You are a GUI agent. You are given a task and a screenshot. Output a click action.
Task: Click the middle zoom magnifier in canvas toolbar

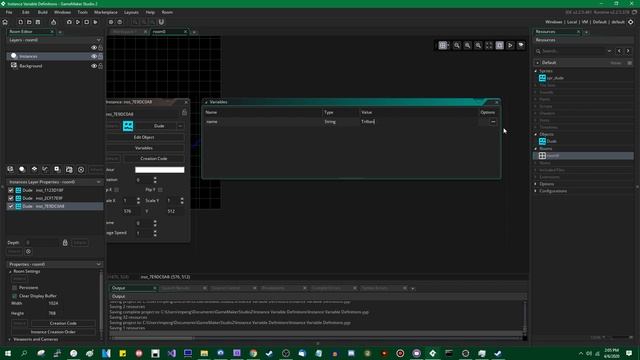(467, 45)
